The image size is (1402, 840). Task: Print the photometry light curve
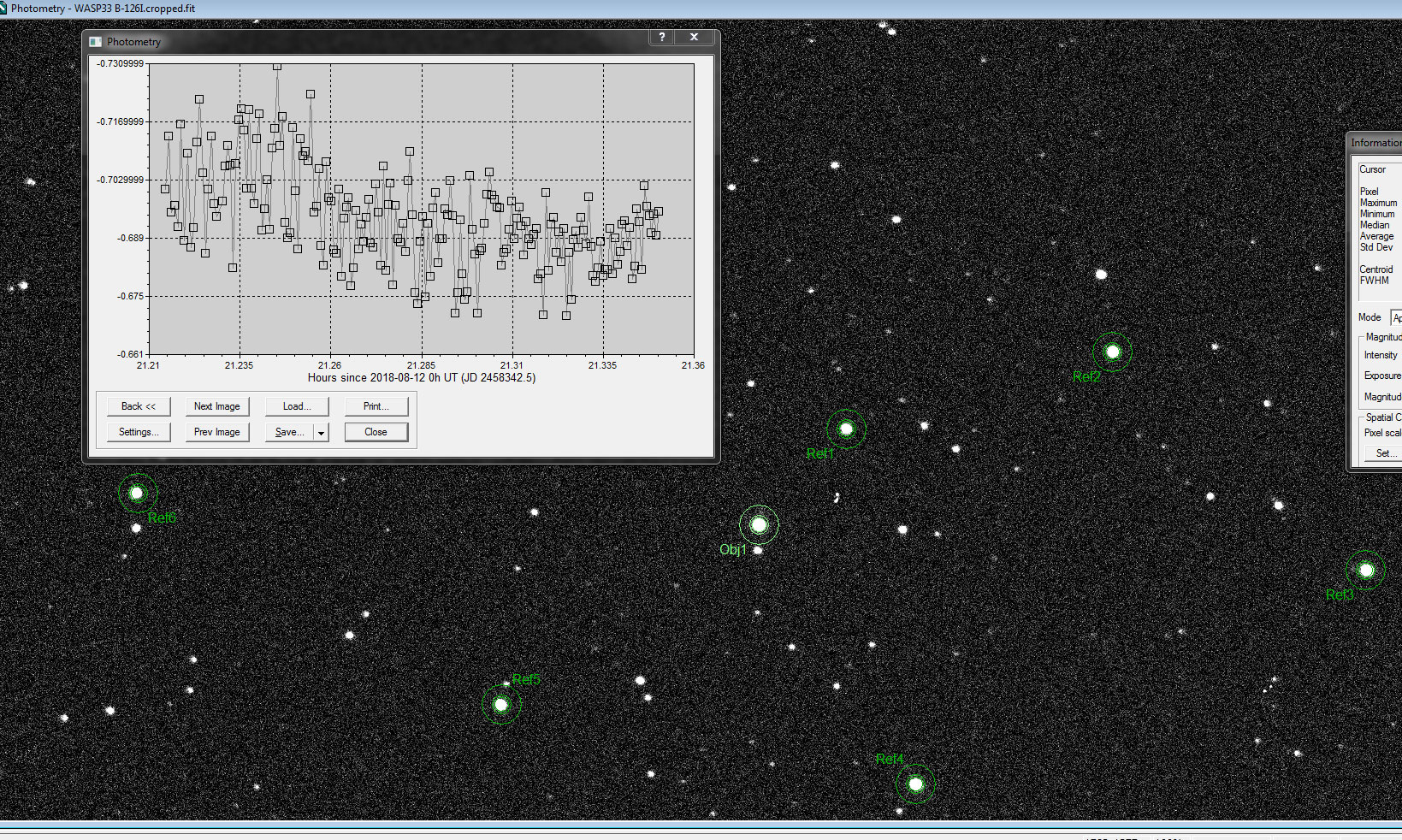tap(376, 406)
